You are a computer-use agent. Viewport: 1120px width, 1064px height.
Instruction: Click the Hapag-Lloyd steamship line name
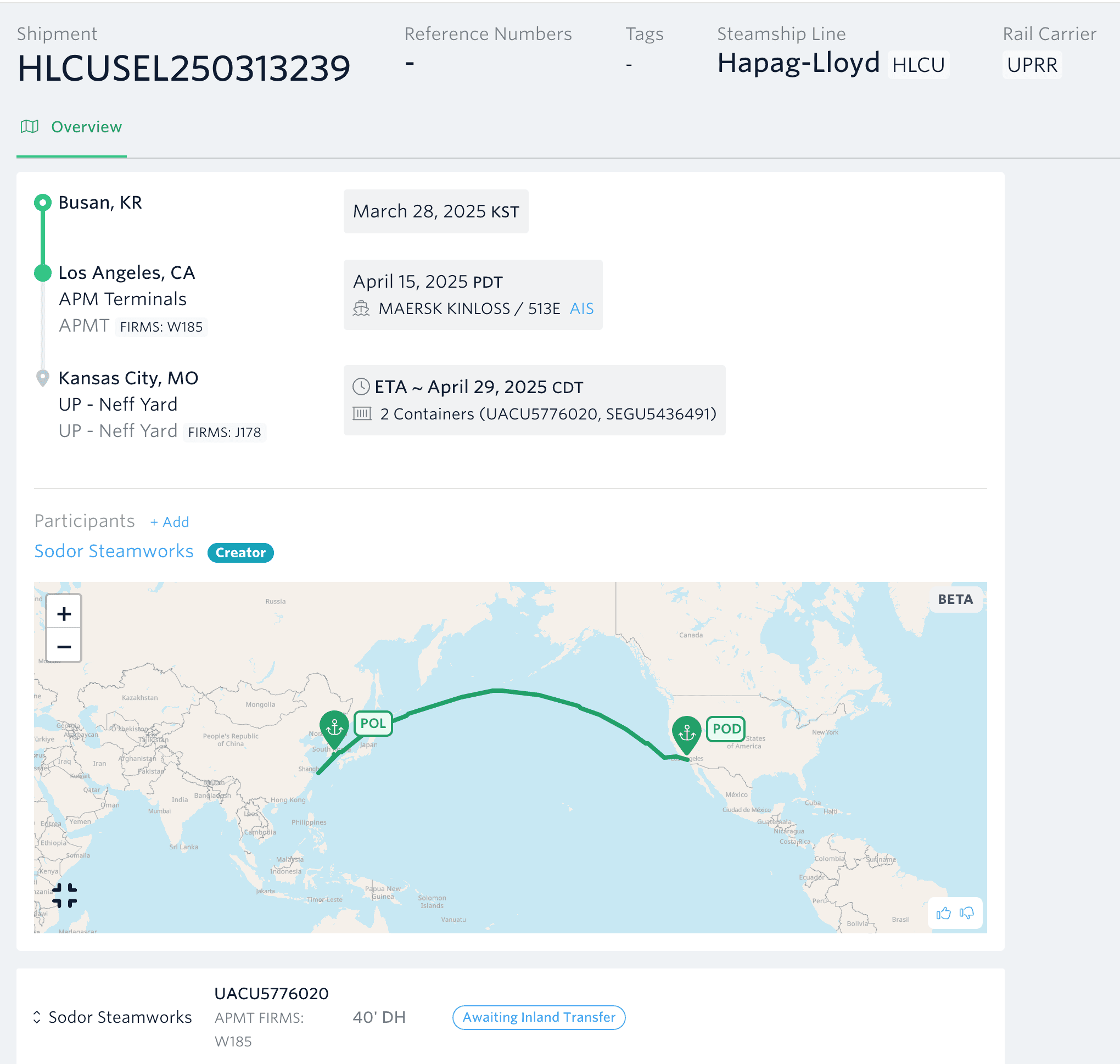point(798,63)
